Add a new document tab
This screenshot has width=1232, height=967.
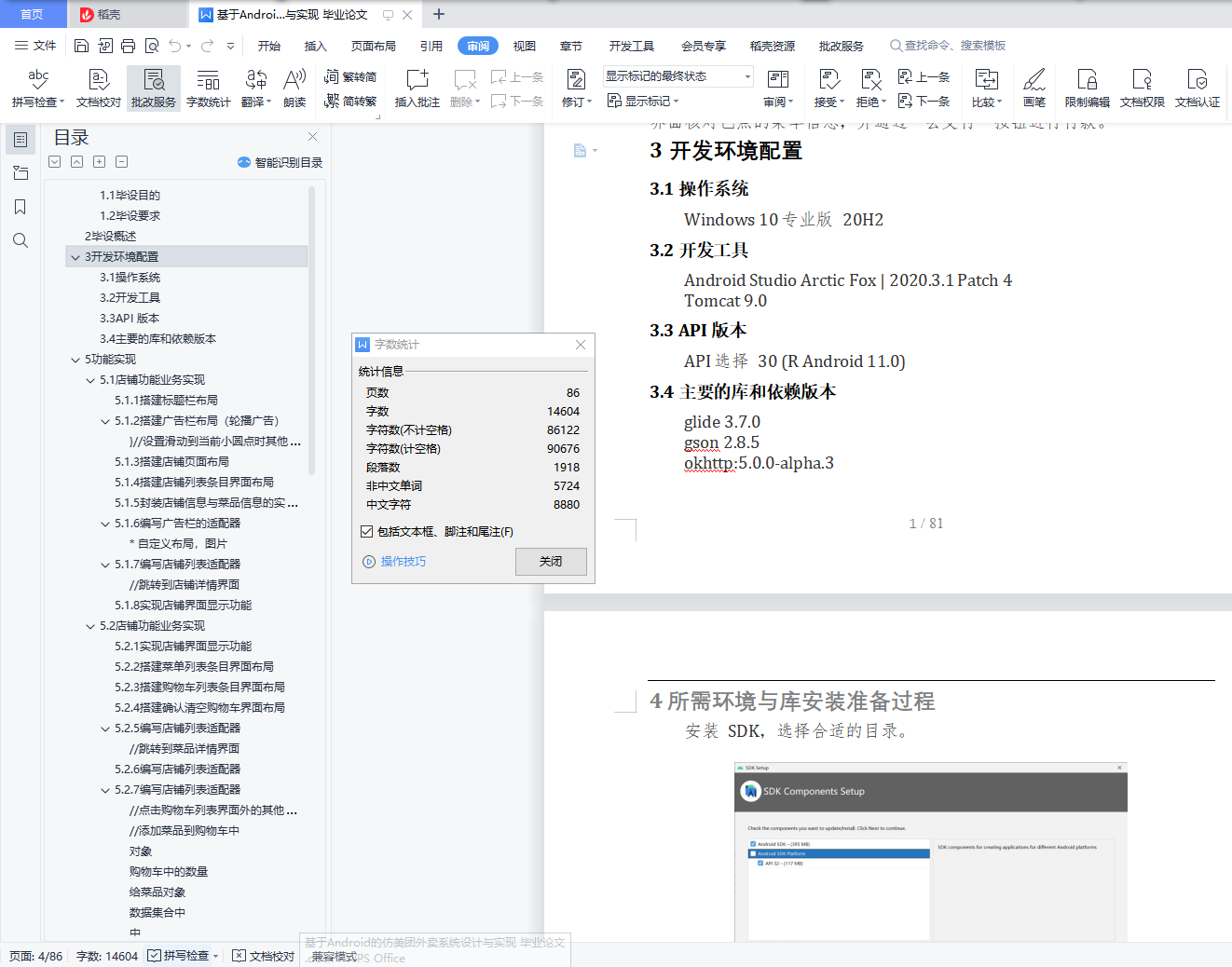439,14
